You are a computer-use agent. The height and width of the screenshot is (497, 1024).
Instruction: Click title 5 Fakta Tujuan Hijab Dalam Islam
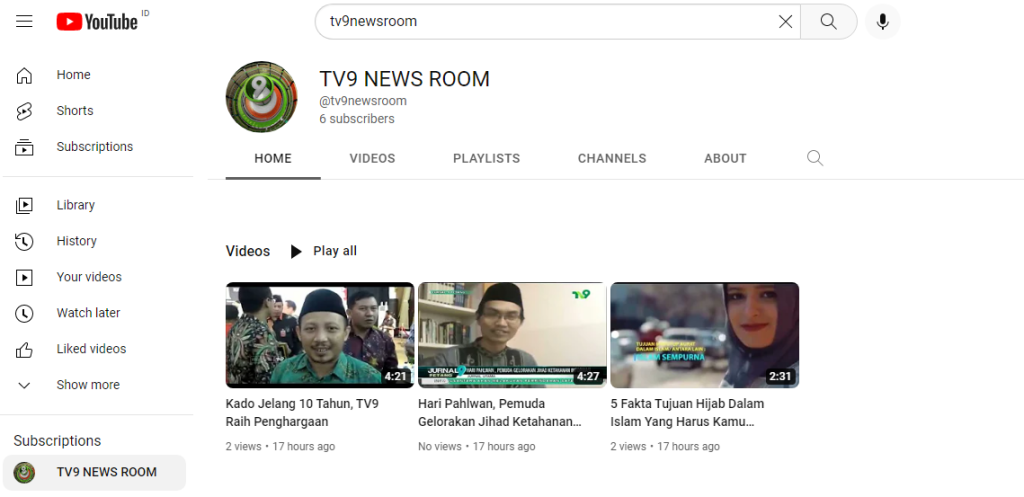(x=687, y=413)
